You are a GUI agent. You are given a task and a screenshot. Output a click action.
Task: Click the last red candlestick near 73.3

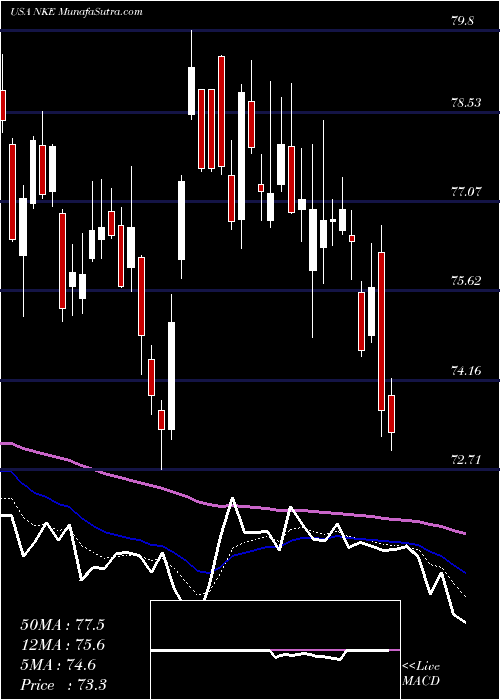pyautogui.click(x=392, y=414)
